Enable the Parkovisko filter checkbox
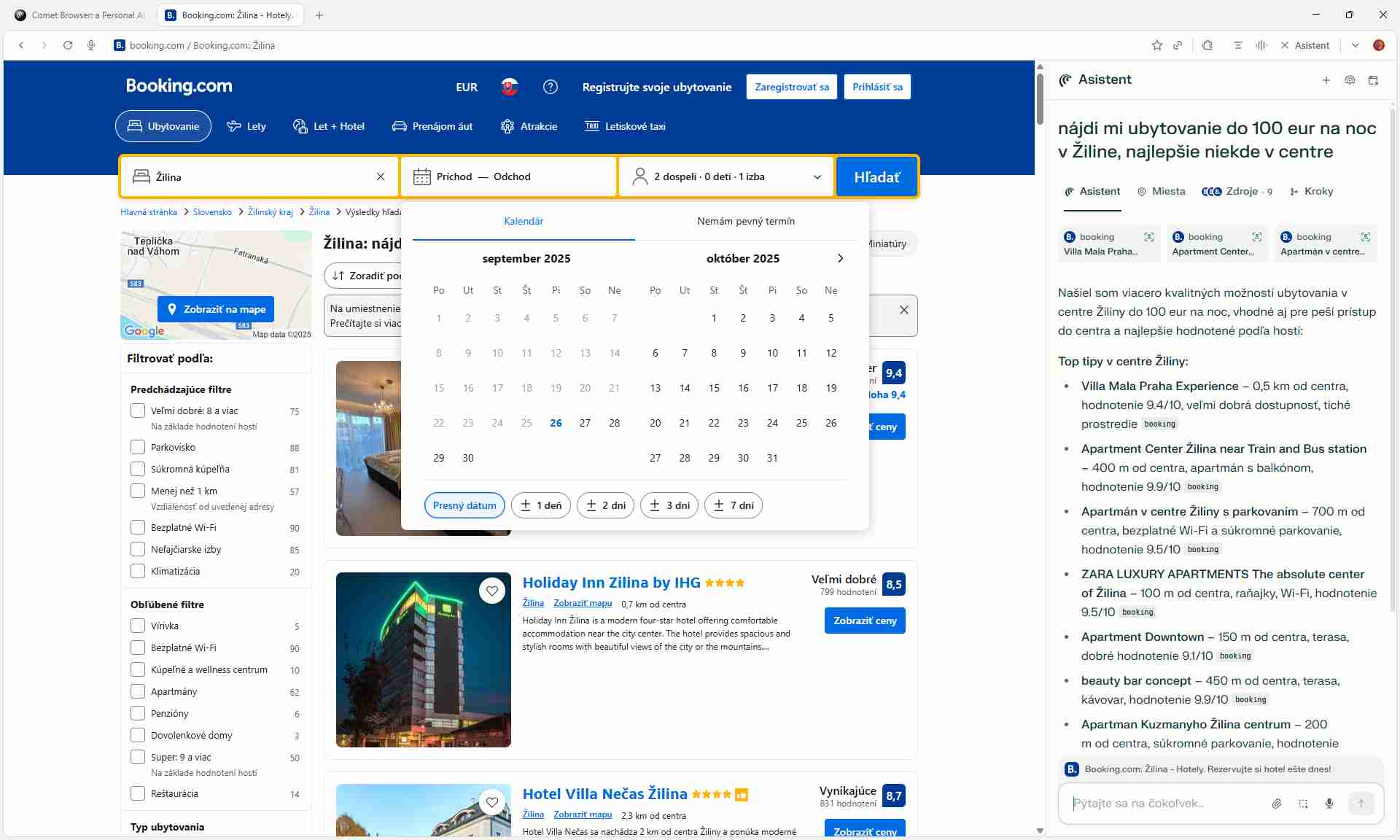The image size is (1400, 840). click(138, 447)
